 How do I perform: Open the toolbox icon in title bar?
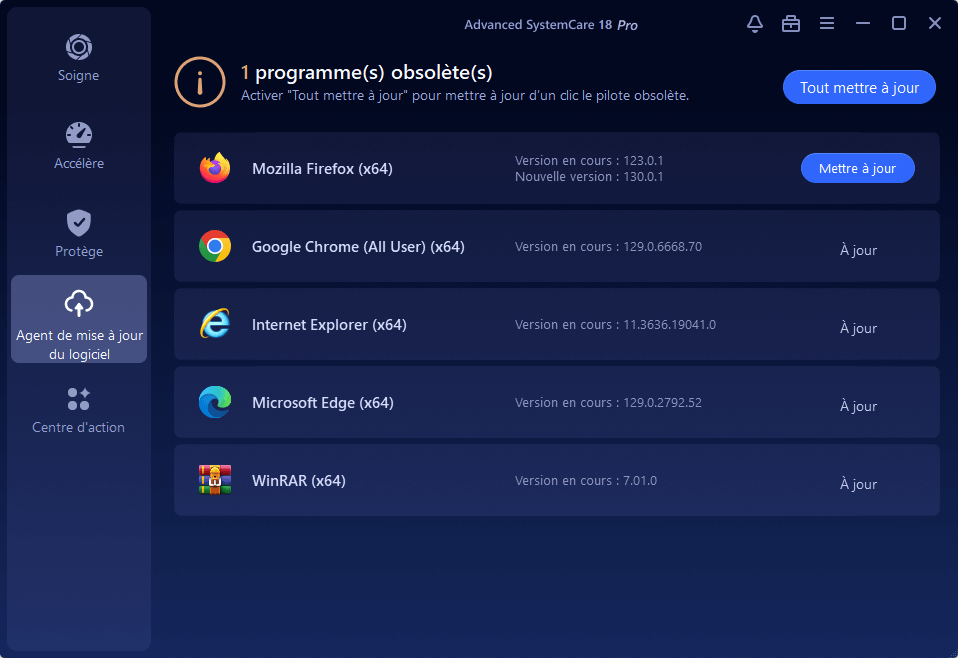pos(791,24)
